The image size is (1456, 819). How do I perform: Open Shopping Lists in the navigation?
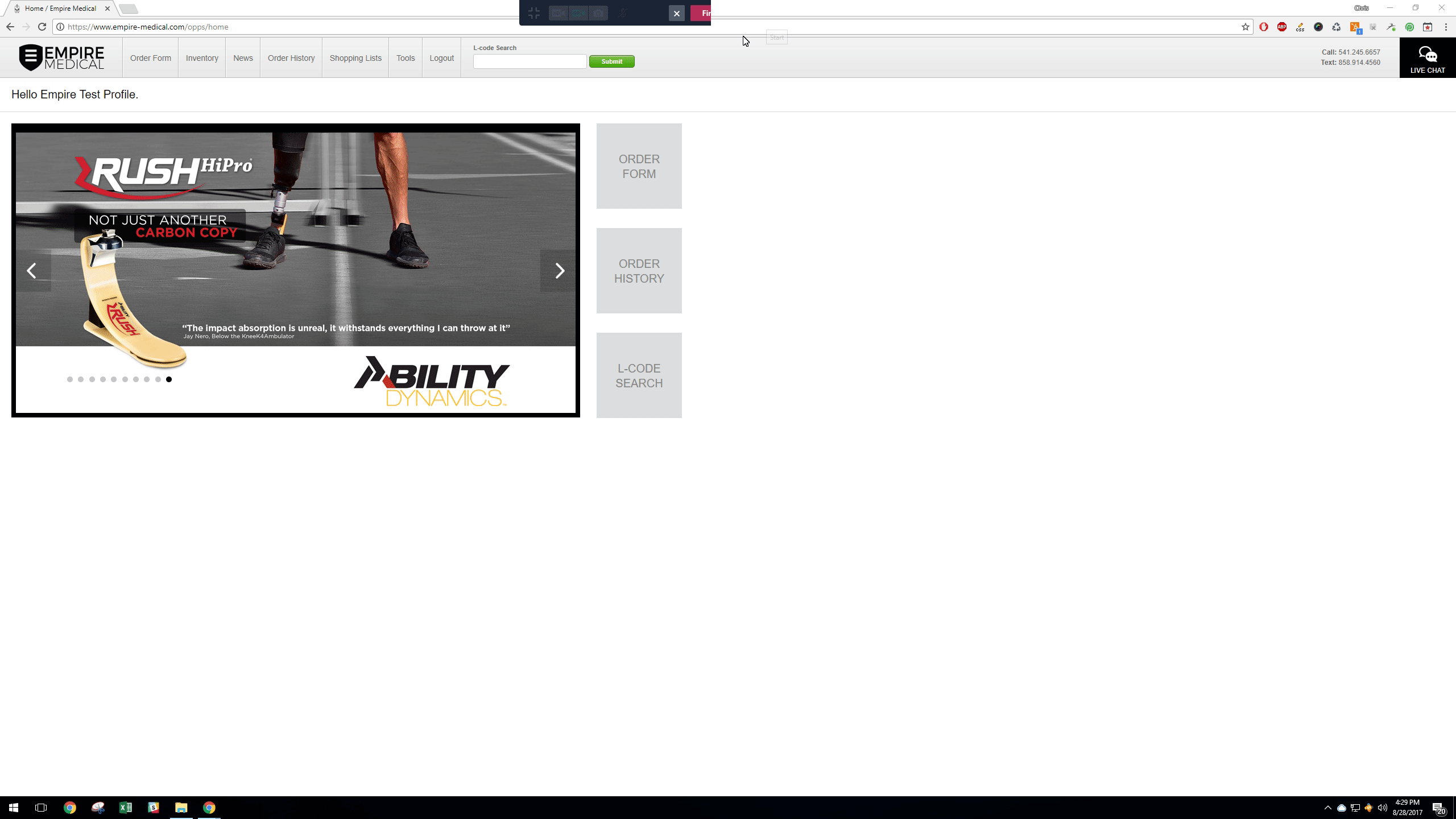point(355,58)
